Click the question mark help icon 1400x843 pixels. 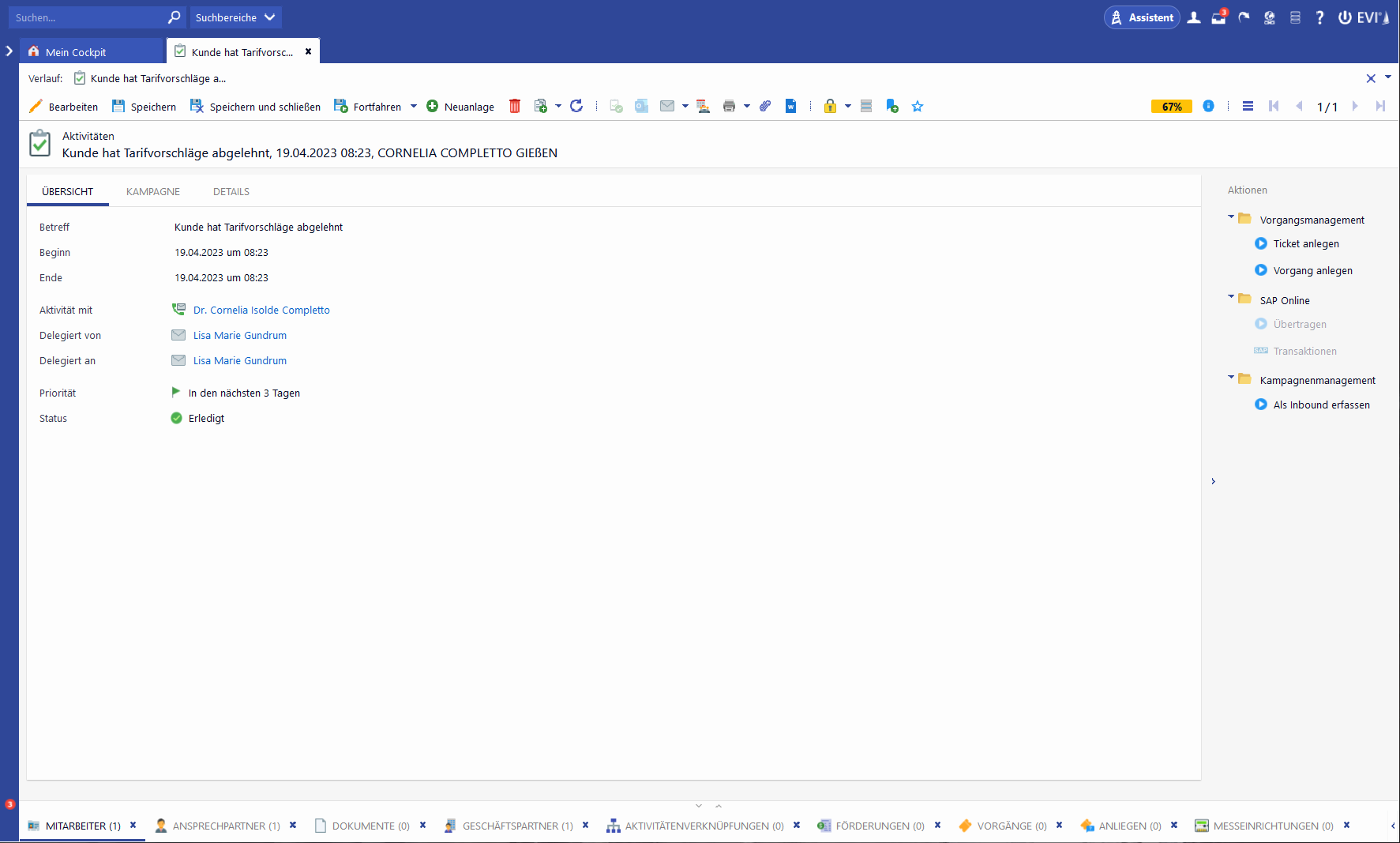point(1319,17)
